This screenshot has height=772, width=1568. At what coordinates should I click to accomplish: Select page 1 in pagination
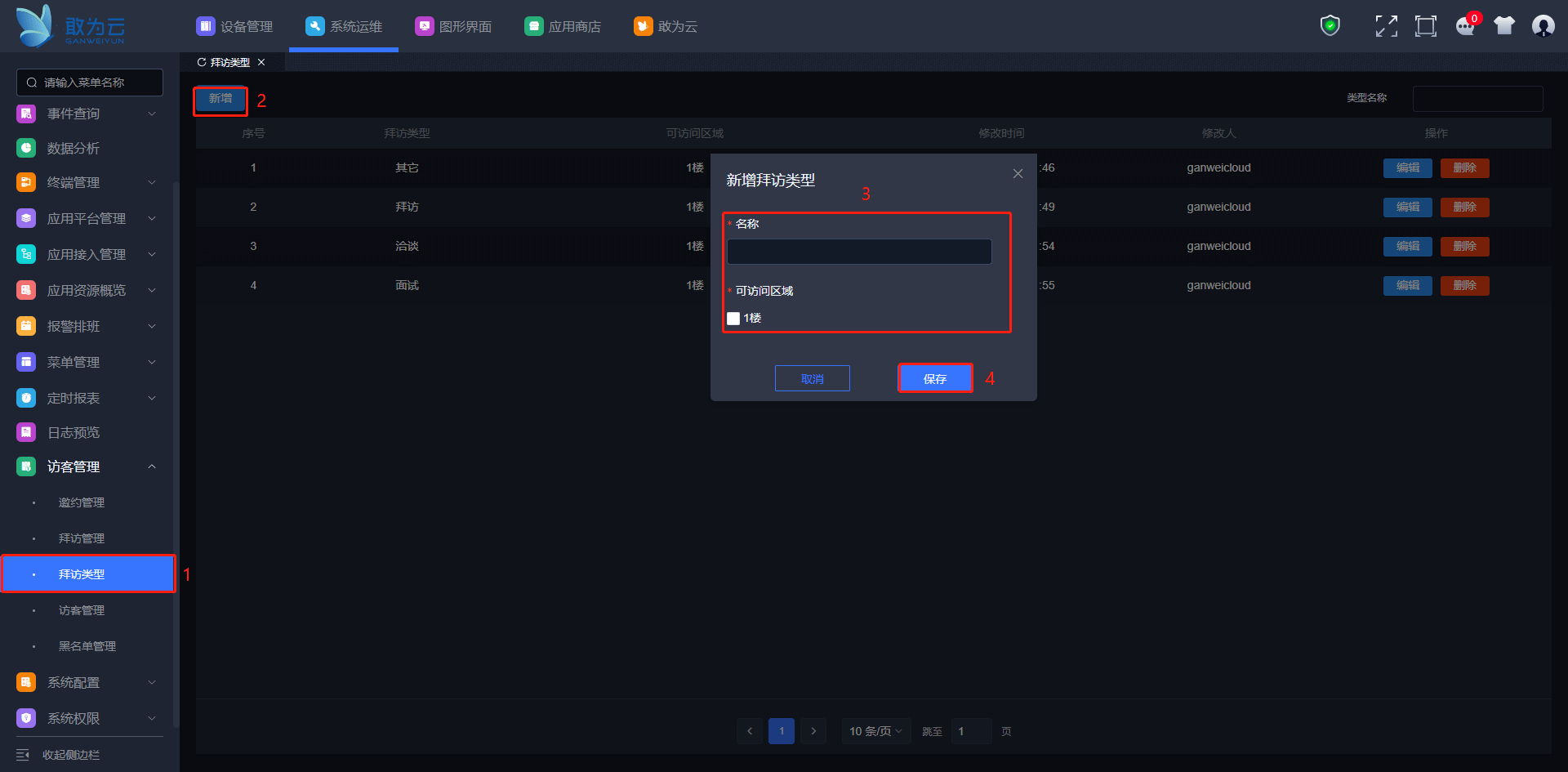782,731
